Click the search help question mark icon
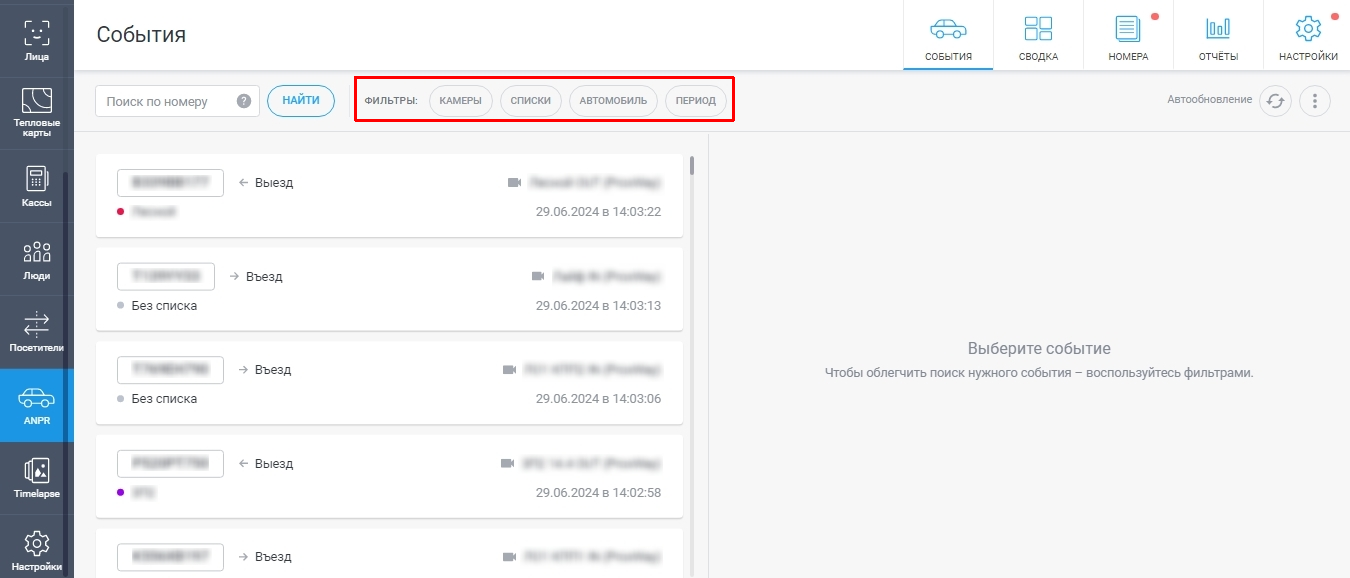 click(244, 101)
